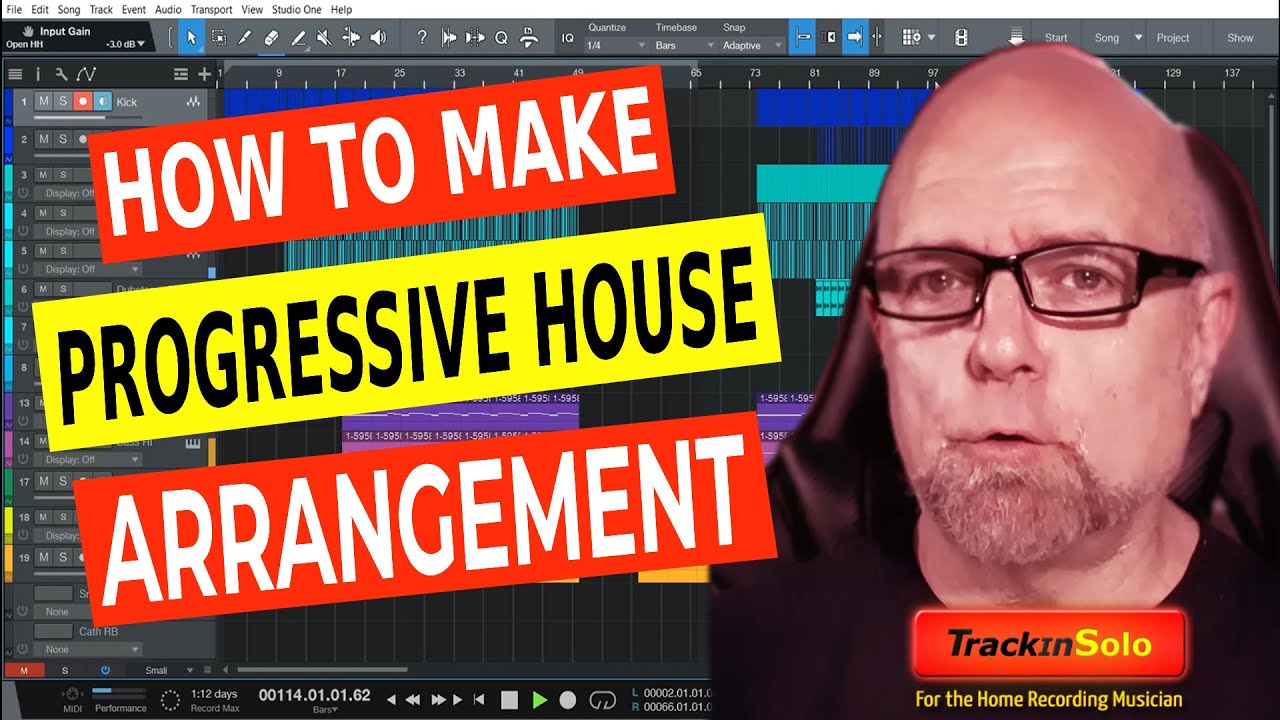
Task: Open the Timebase Bars dropdown
Action: click(x=685, y=45)
